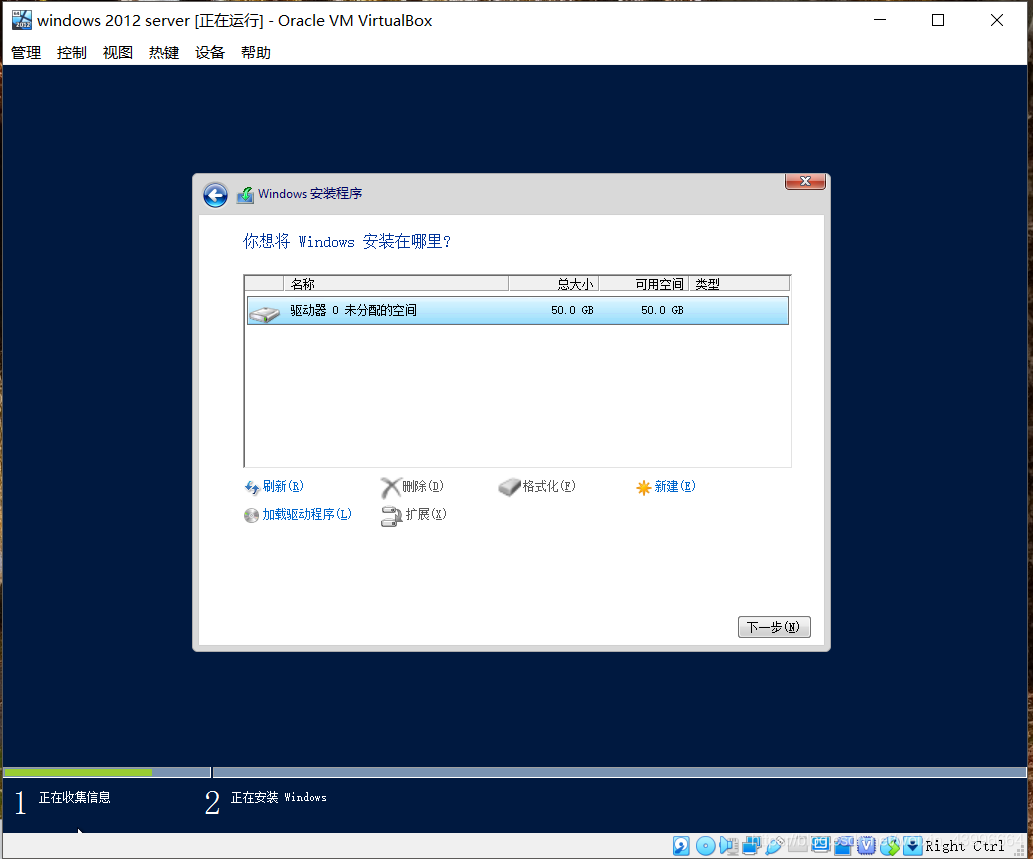Screen dimensions: 1033x859
Task: Click the 加载驱动程序(L) link
Action: [x=307, y=515]
